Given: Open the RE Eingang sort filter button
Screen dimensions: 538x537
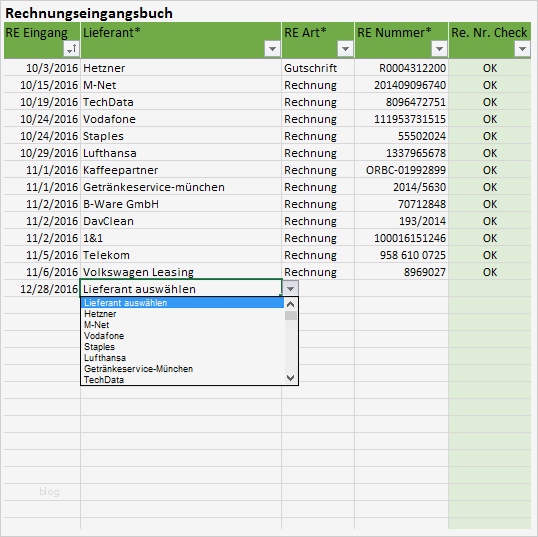Looking at the screenshot, I should [71, 49].
